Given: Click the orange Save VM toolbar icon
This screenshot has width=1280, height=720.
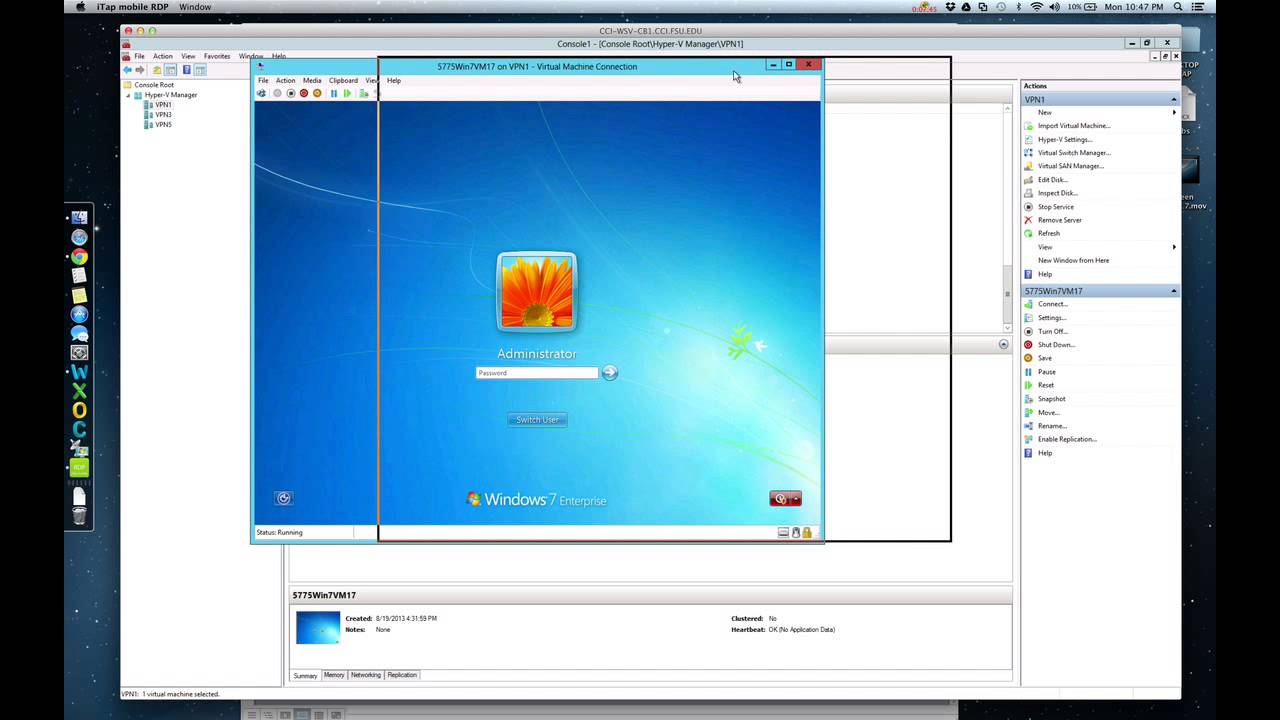Looking at the screenshot, I should [x=317, y=93].
